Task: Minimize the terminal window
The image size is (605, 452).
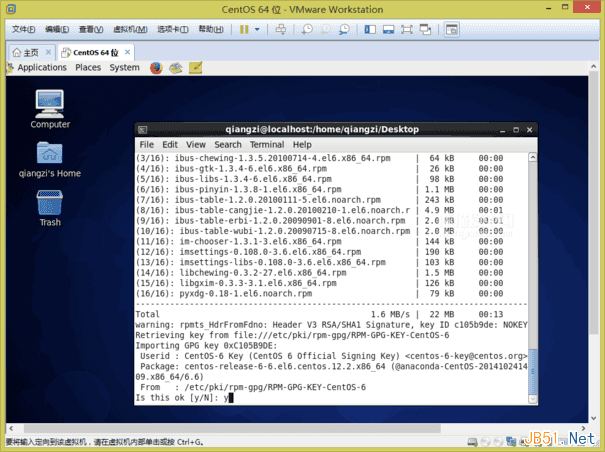Action: click(502, 130)
